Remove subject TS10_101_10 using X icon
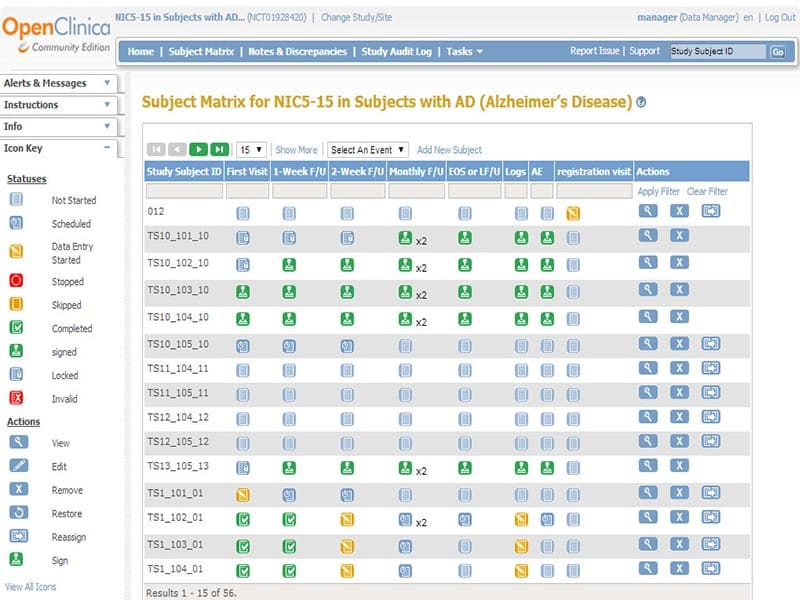Viewport: 800px width, 600px height. tap(679, 235)
